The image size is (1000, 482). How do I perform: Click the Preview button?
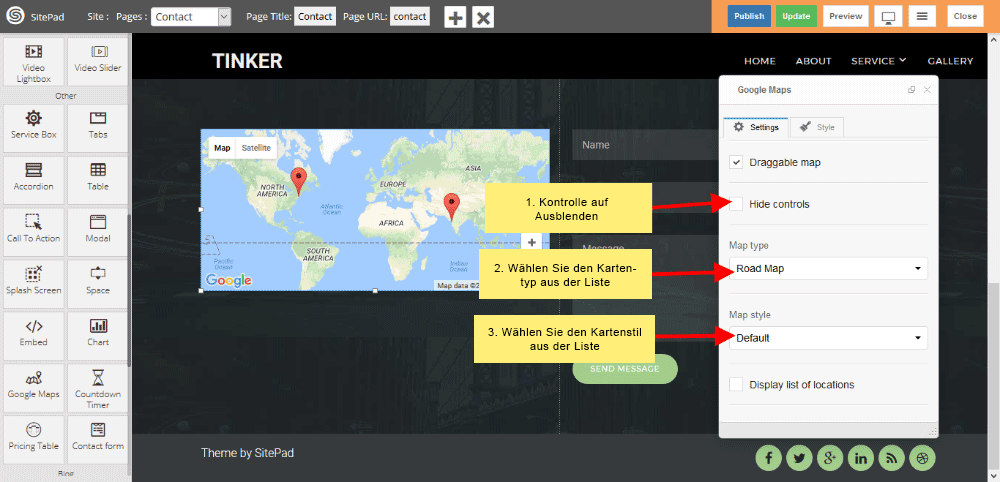846,17
